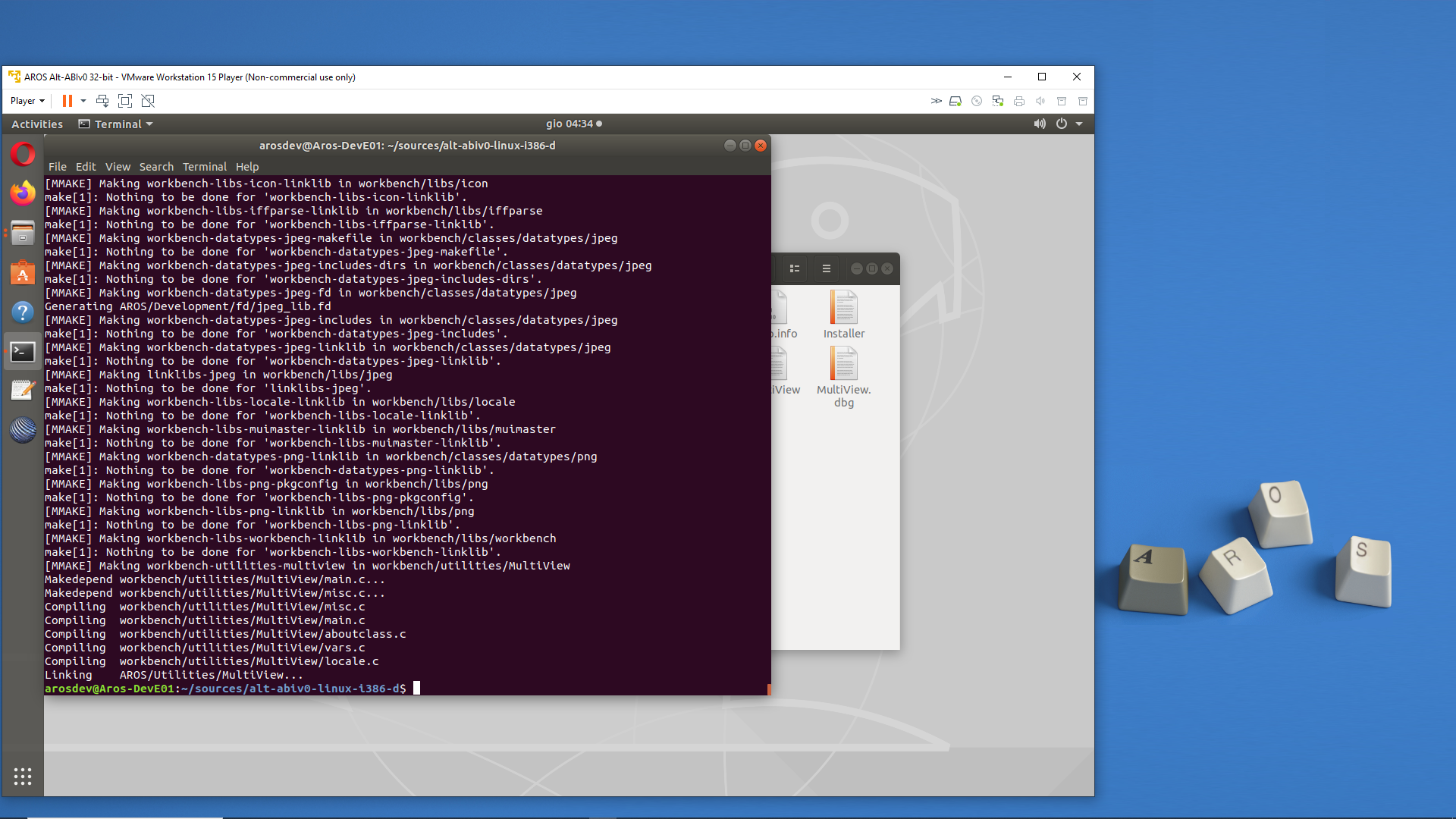Click the 'Makedepend ... misc.c...' line

[x=215, y=593]
